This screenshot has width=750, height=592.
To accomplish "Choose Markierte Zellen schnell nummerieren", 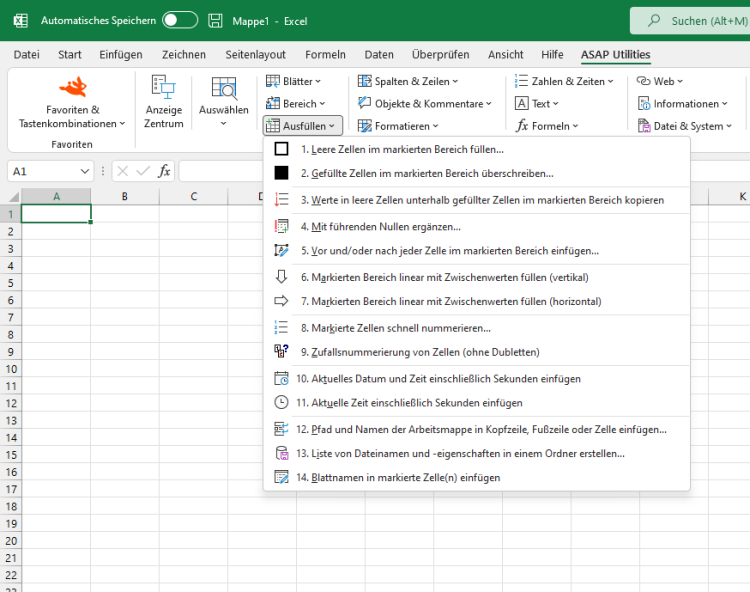I will (x=476, y=328).
